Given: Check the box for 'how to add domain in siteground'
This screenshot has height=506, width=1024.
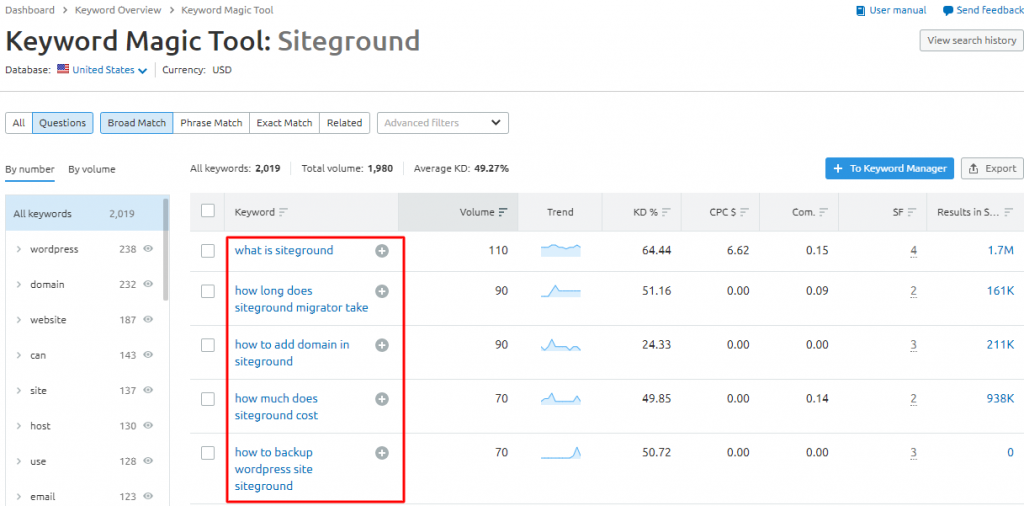Looking at the screenshot, I should 208,345.
